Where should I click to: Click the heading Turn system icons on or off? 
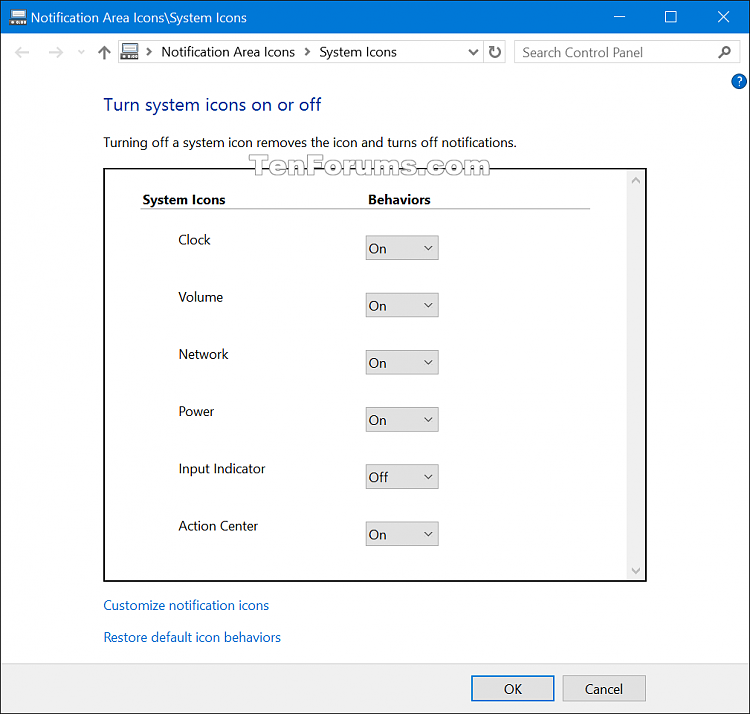[x=212, y=105]
